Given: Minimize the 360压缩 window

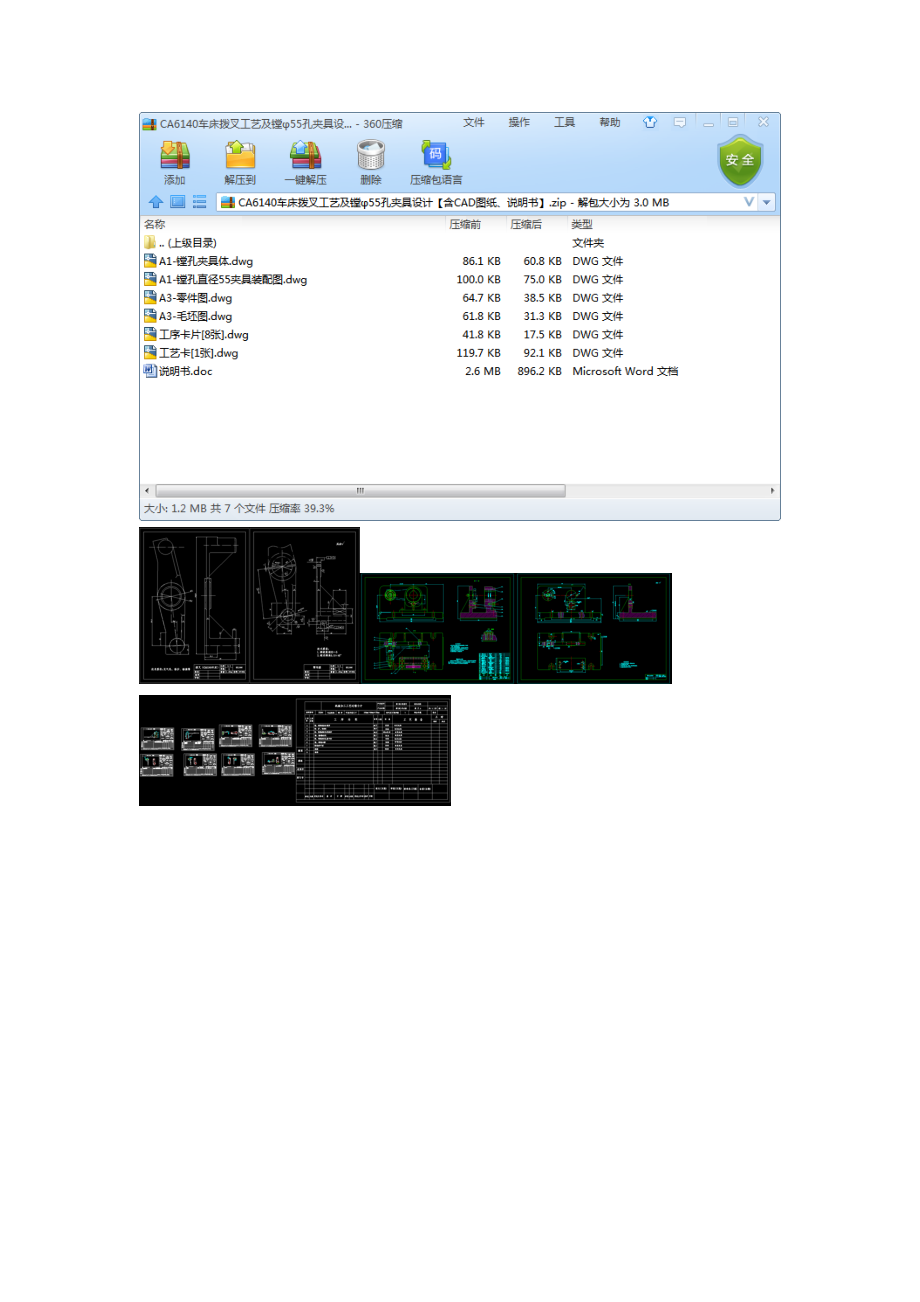Looking at the screenshot, I should click(x=709, y=123).
